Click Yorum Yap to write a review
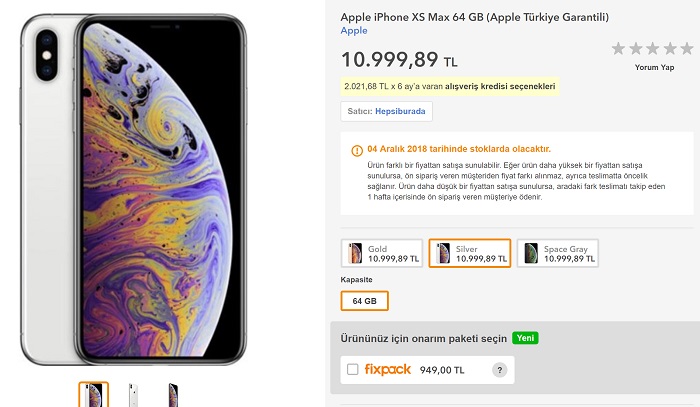700x407 pixels. 654,67
